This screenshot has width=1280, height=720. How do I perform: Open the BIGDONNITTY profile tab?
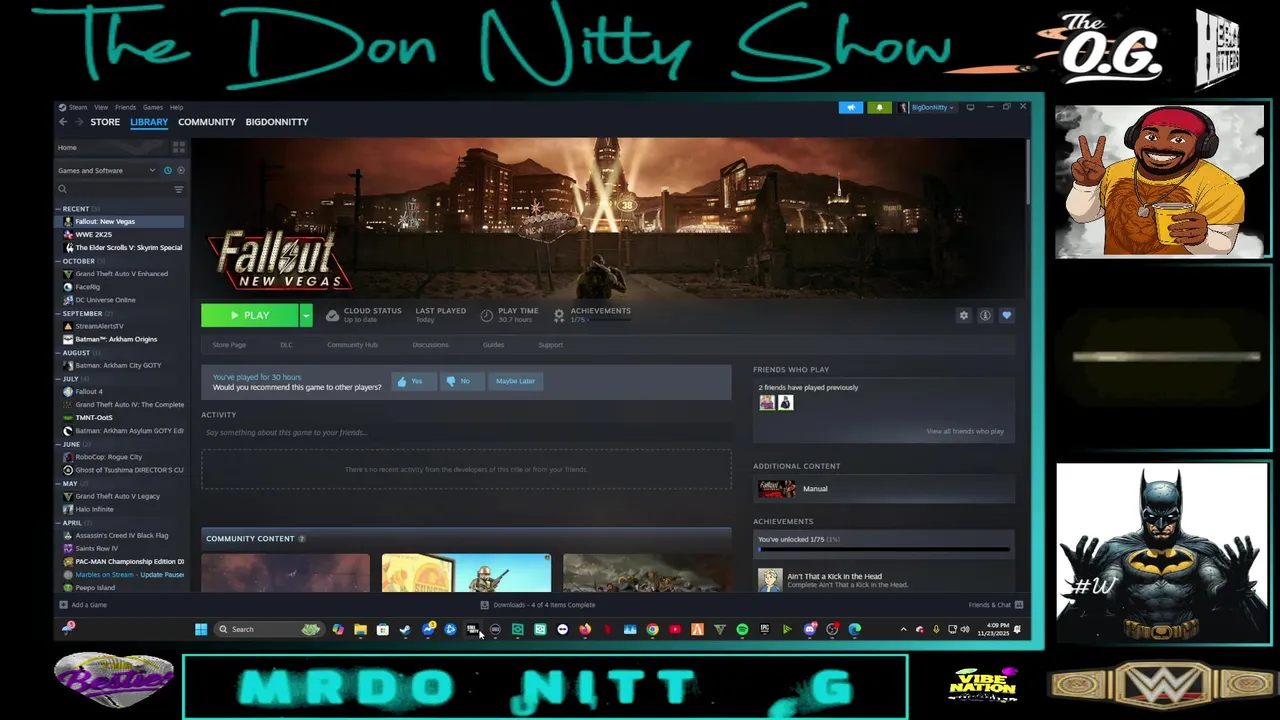(x=277, y=122)
